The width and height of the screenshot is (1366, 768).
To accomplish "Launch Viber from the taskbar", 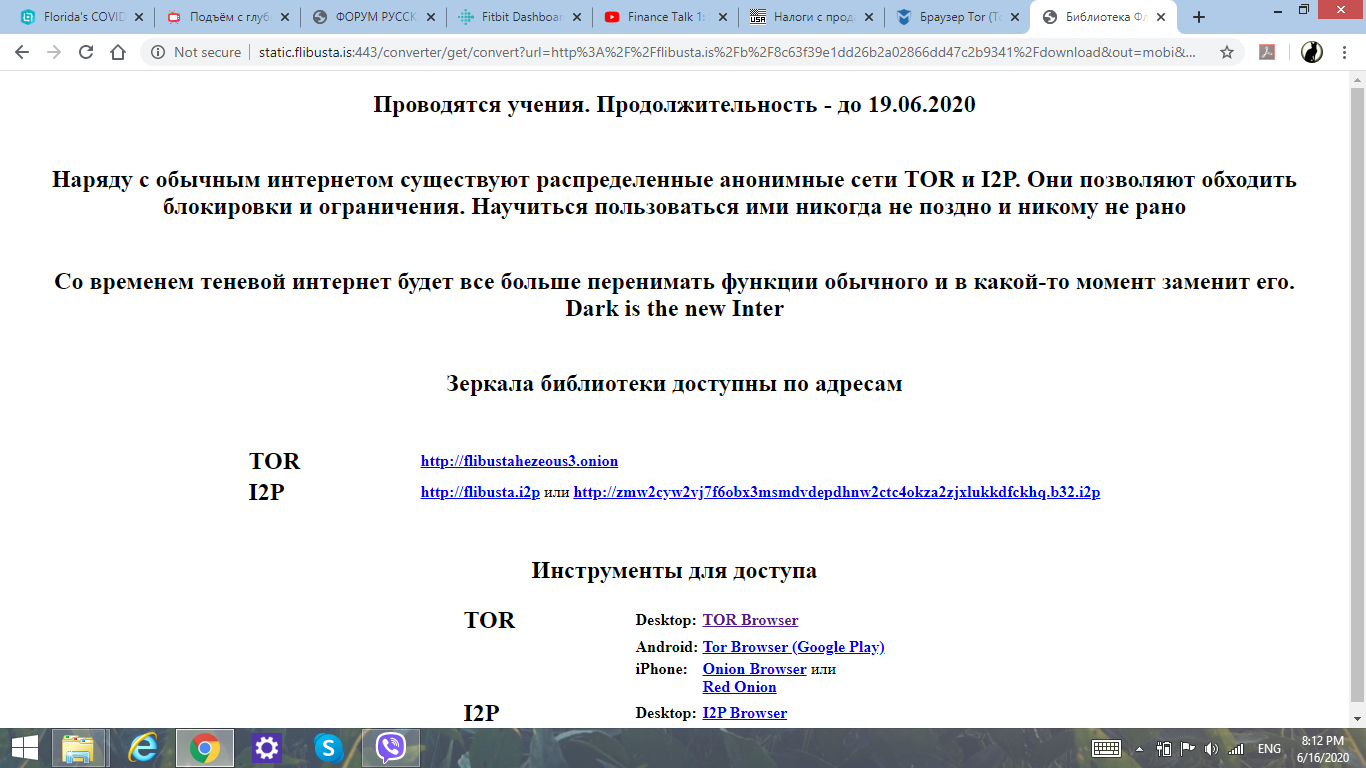I will click(390, 747).
